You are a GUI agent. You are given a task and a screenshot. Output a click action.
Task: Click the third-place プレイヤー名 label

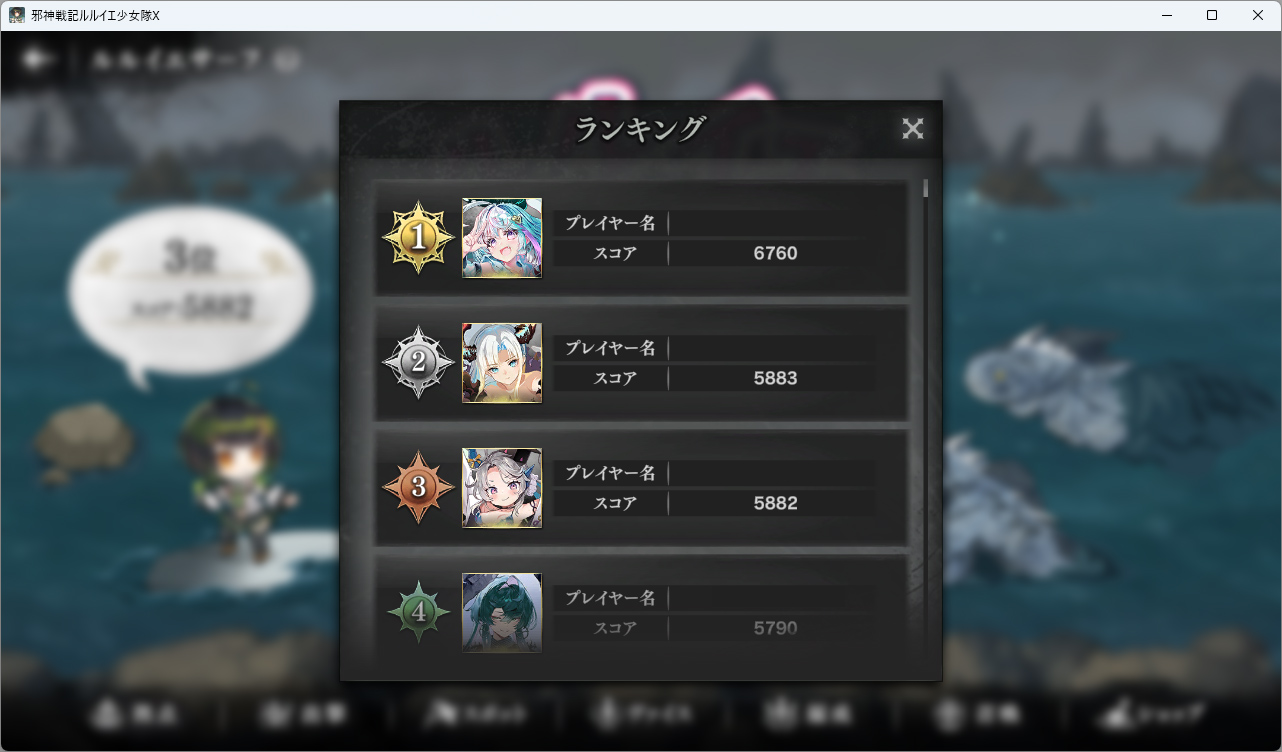click(x=610, y=473)
